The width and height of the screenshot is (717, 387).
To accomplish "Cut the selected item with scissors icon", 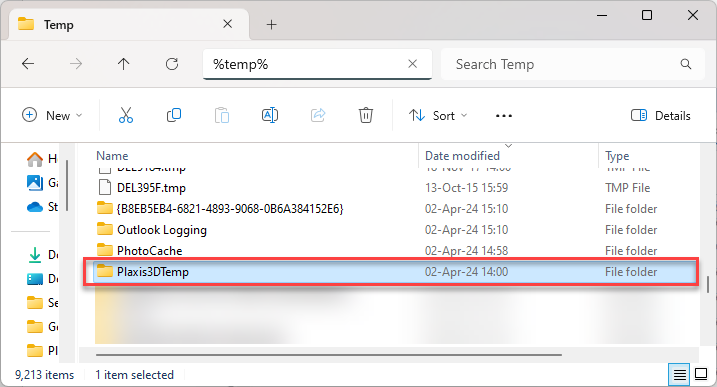I will (x=126, y=115).
